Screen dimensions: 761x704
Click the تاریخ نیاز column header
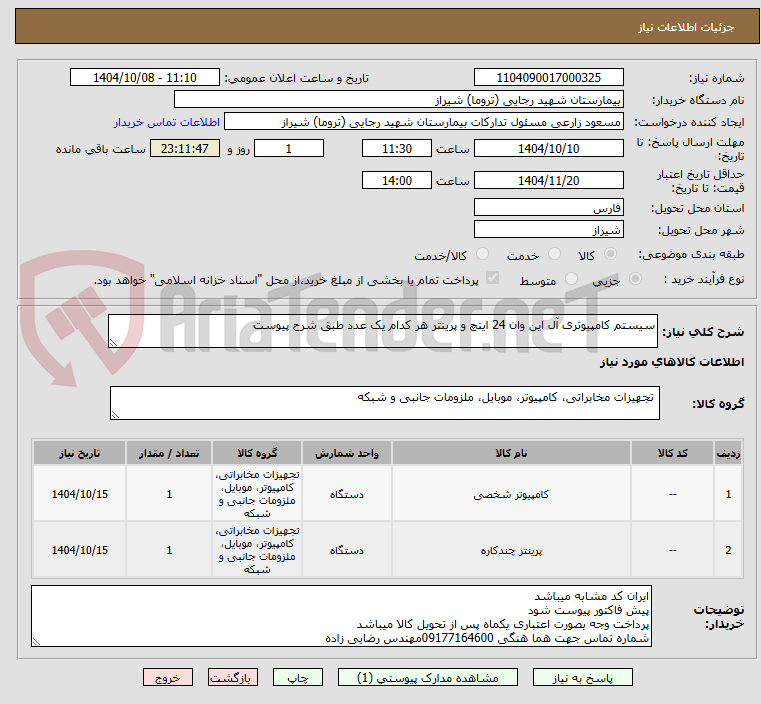[x=79, y=453]
